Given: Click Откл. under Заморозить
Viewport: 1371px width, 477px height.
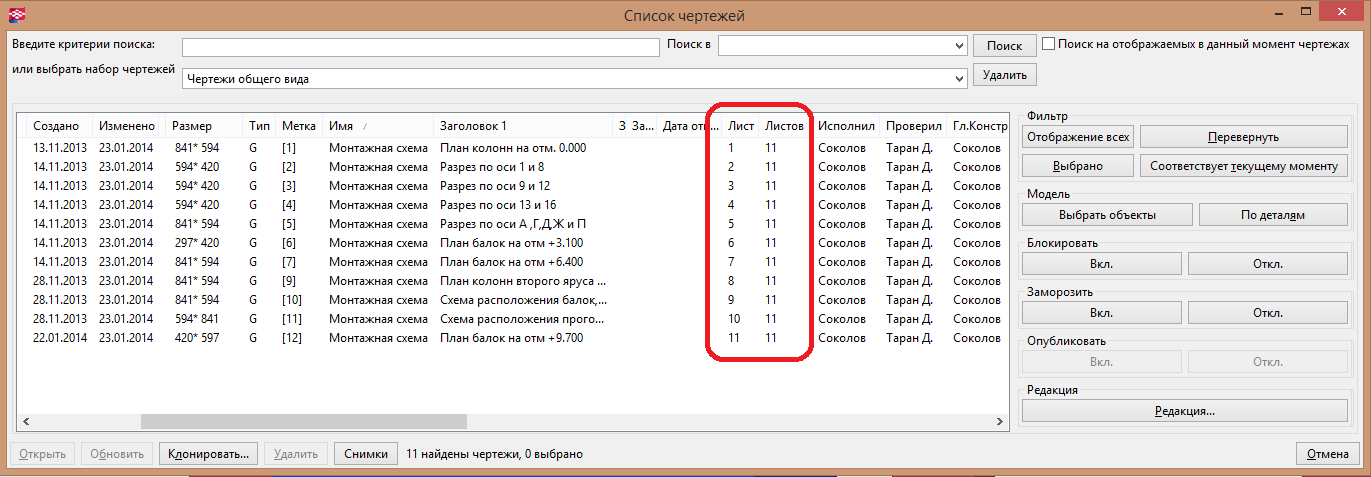Looking at the screenshot, I should (x=1267, y=312).
